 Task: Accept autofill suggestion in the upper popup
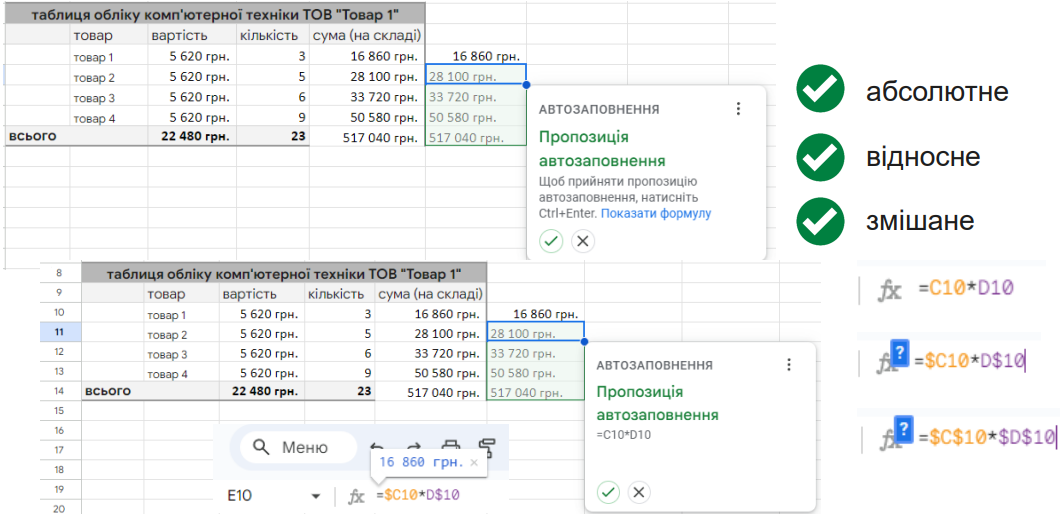tap(551, 241)
